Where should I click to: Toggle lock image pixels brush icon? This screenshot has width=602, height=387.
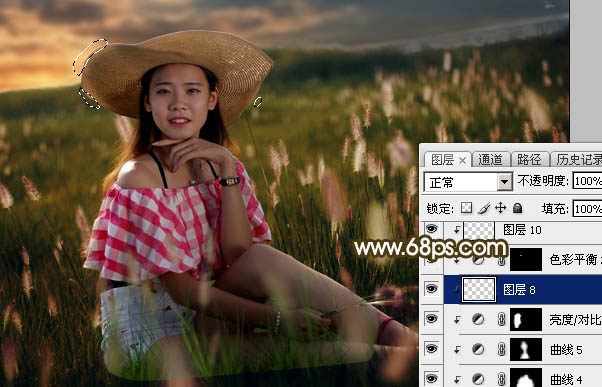point(484,208)
